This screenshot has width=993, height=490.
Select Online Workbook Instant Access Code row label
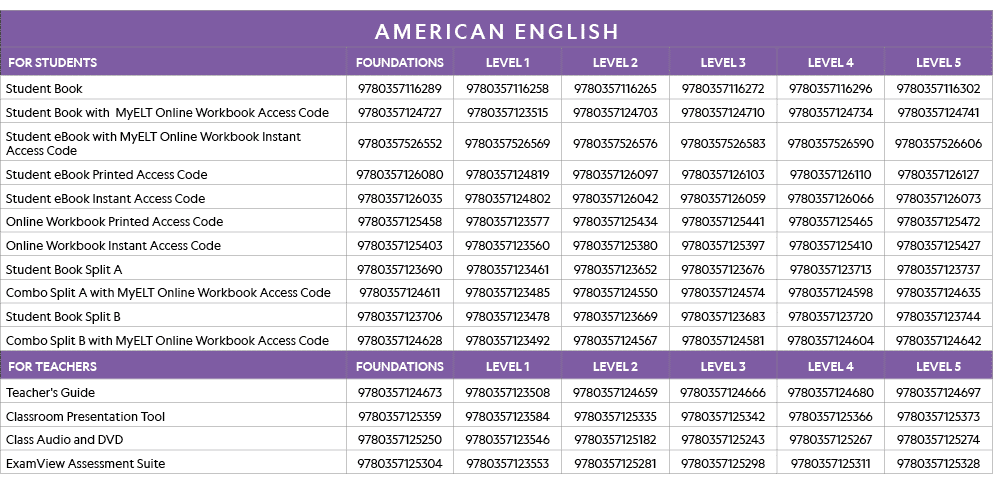coord(113,246)
